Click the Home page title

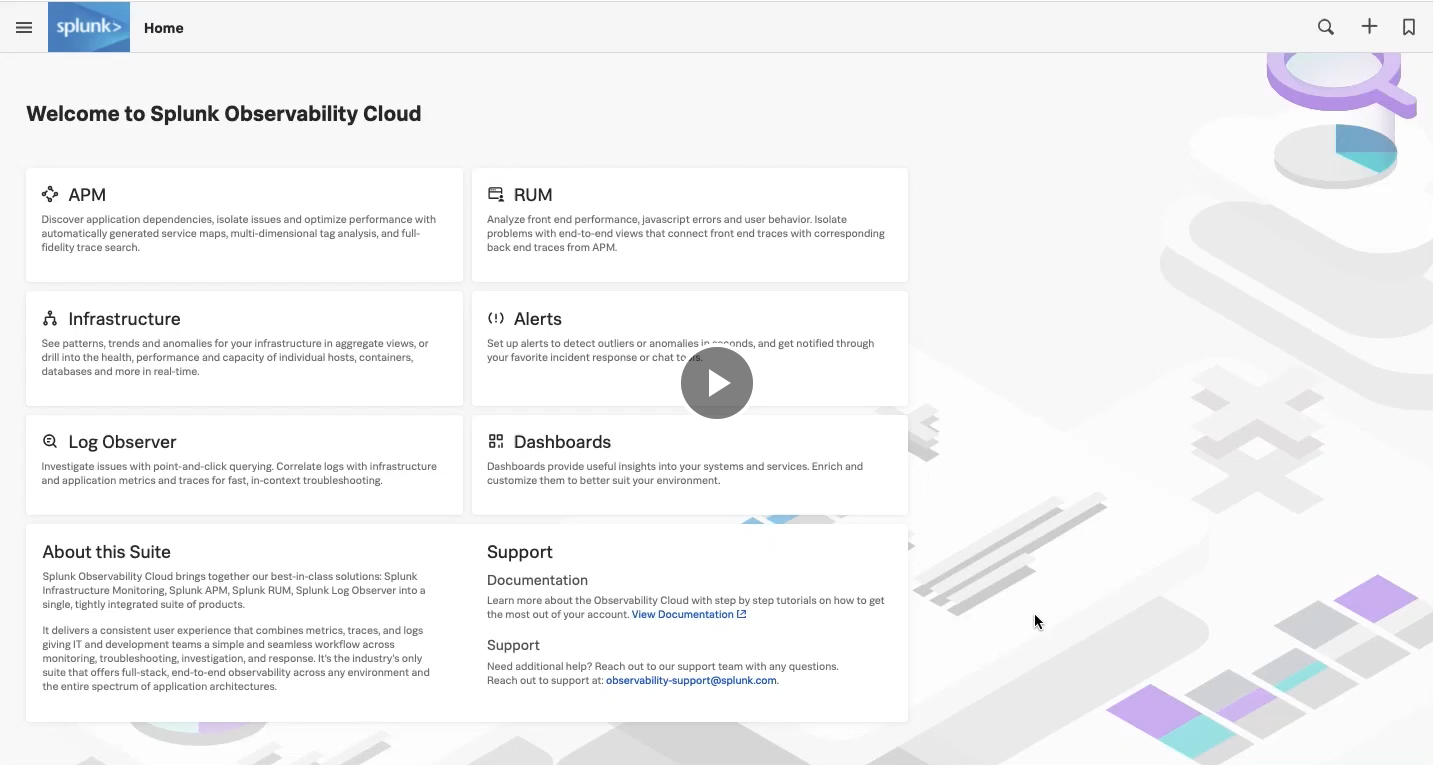coord(164,28)
